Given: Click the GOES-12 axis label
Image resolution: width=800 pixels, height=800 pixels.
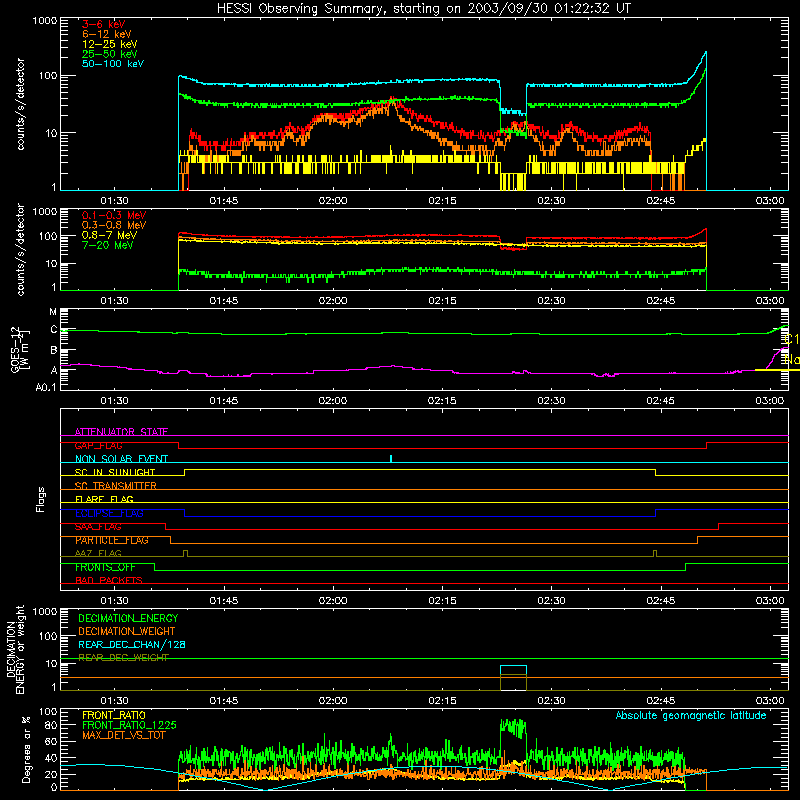Looking at the screenshot, I should tap(20, 349).
